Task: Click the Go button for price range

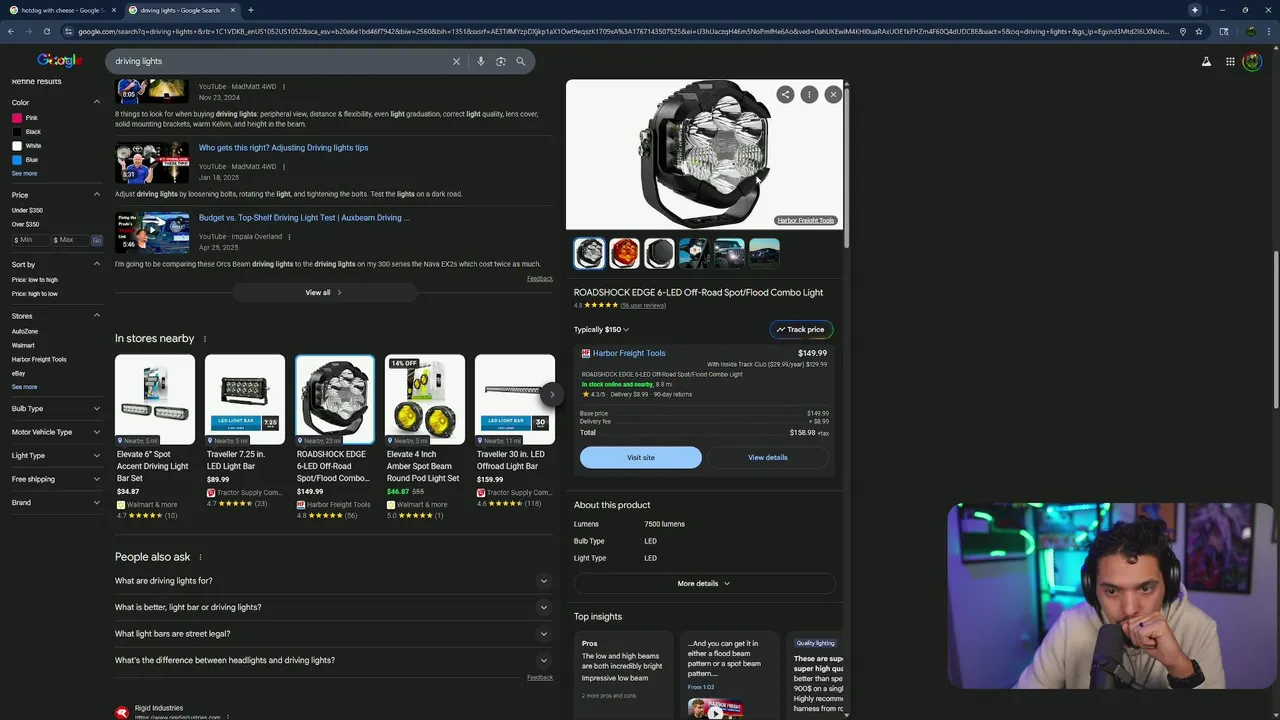Action: (97, 240)
